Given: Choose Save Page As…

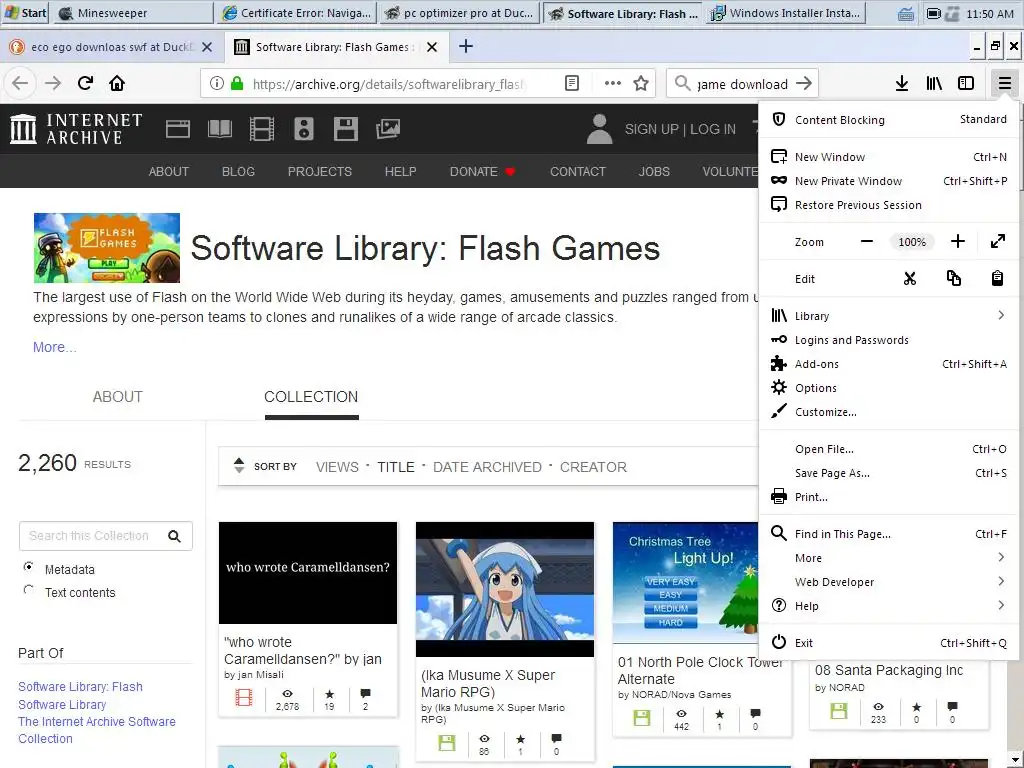Looking at the screenshot, I should click(x=888, y=473).
